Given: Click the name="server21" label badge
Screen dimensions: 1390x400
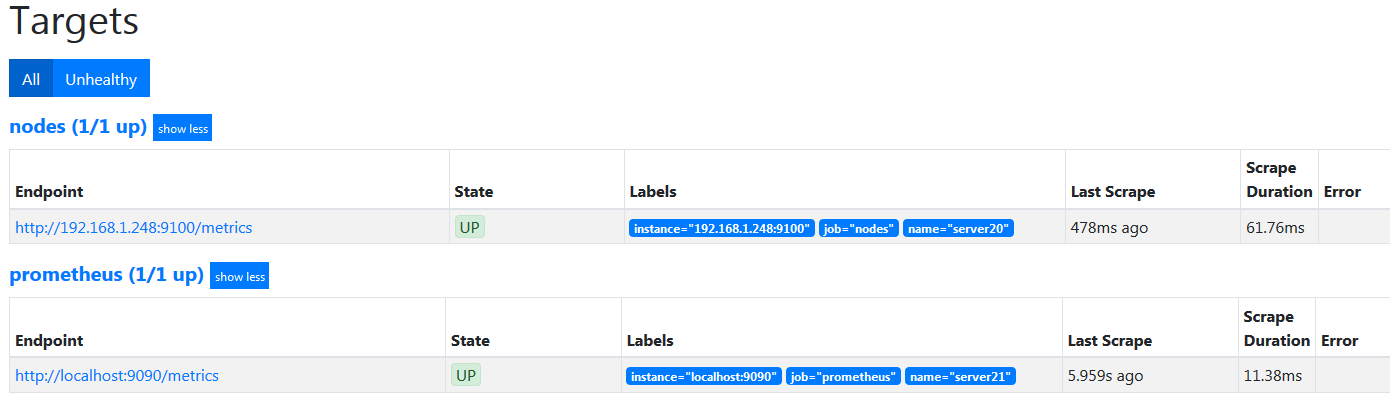Looking at the screenshot, I should pyautogui.click(x=960, y=376).
